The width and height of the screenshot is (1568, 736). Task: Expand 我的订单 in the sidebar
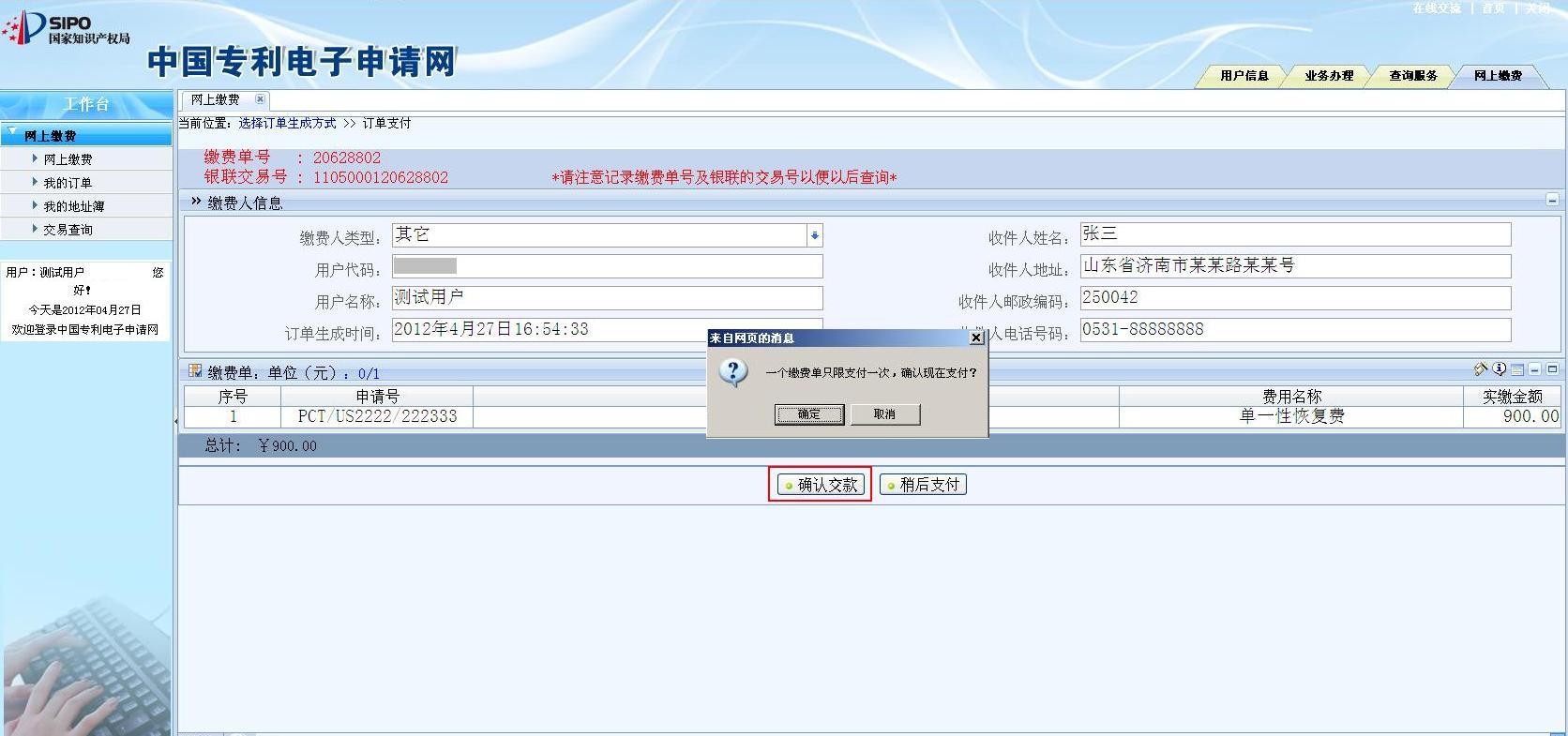(x=68, y=183)
